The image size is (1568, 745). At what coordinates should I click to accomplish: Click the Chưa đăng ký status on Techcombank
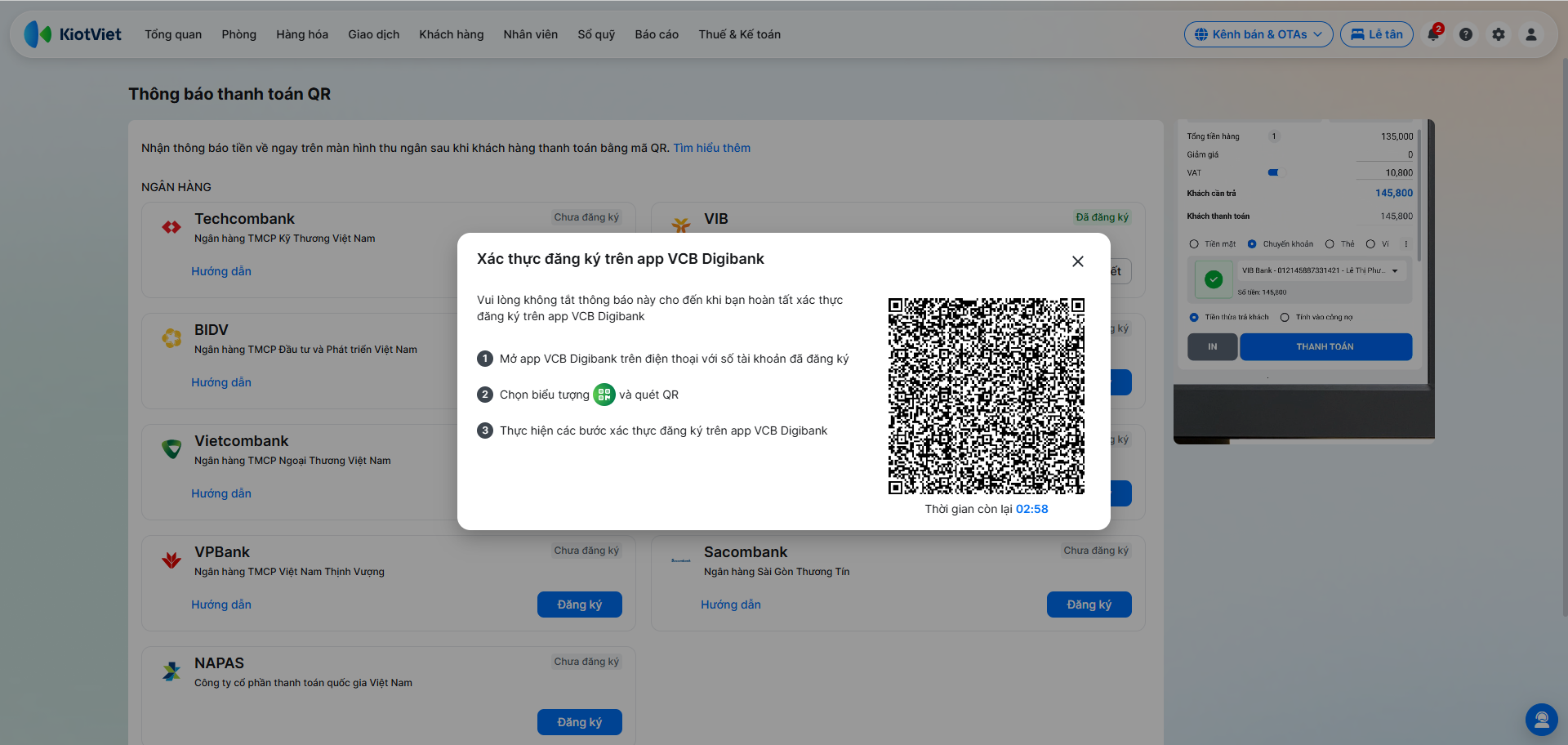tap(586, 217)
